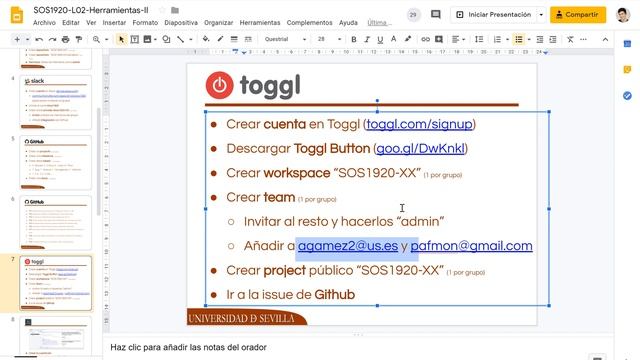
Task: Toggle the numbered list button
Action: [497, 40]
